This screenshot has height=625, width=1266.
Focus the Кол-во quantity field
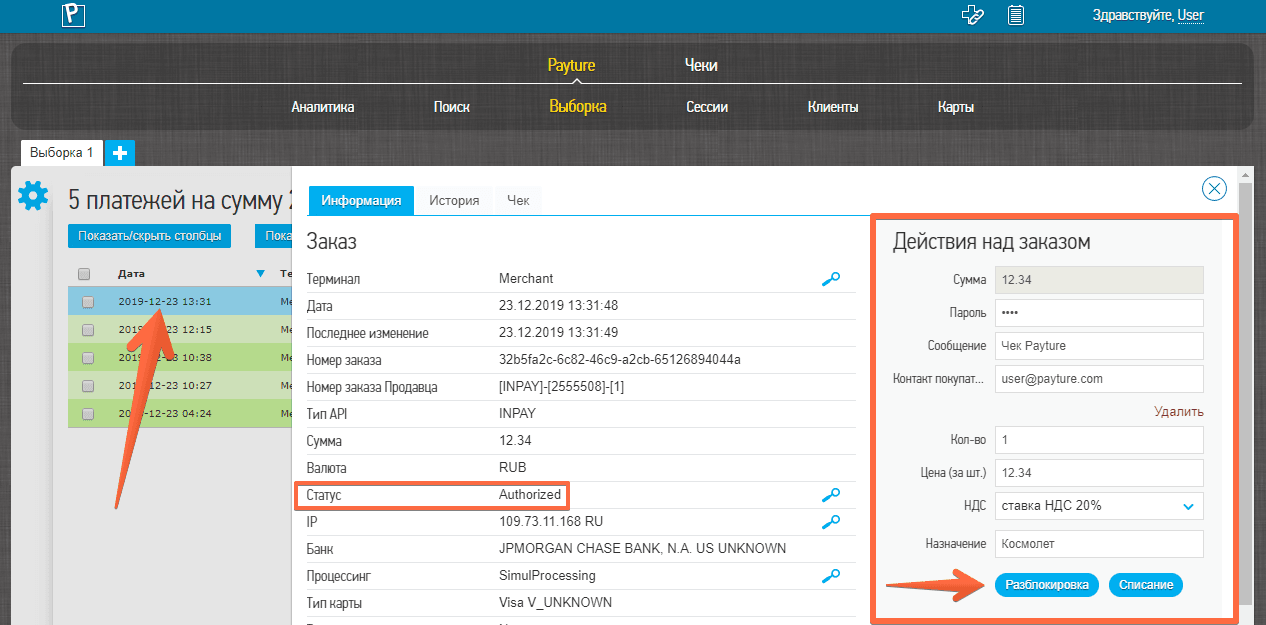coord(1099,440)
